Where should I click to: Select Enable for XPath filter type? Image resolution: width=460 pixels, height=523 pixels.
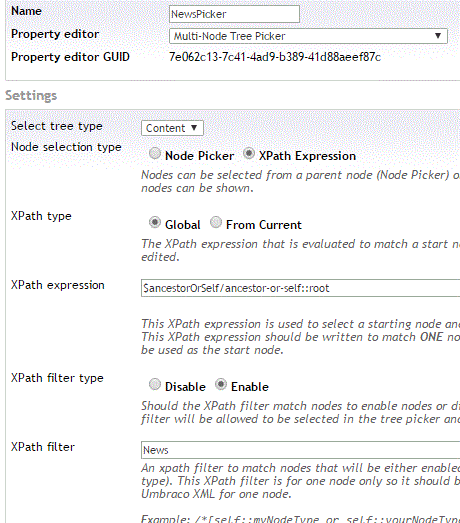coord(221,384)
